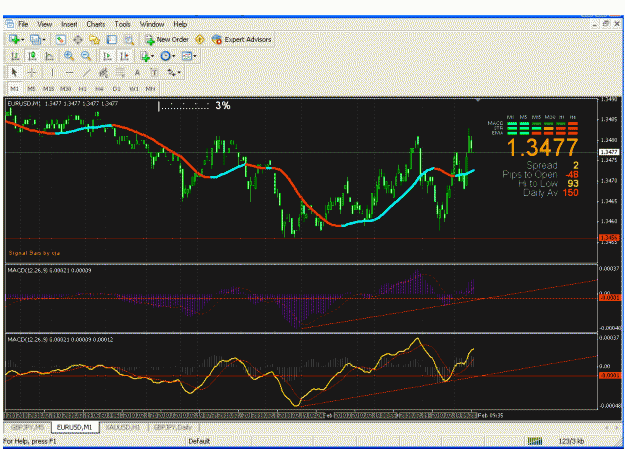Open the Market Watch window icon
This screenshot has height=449, width=625.
coord(61,39)
